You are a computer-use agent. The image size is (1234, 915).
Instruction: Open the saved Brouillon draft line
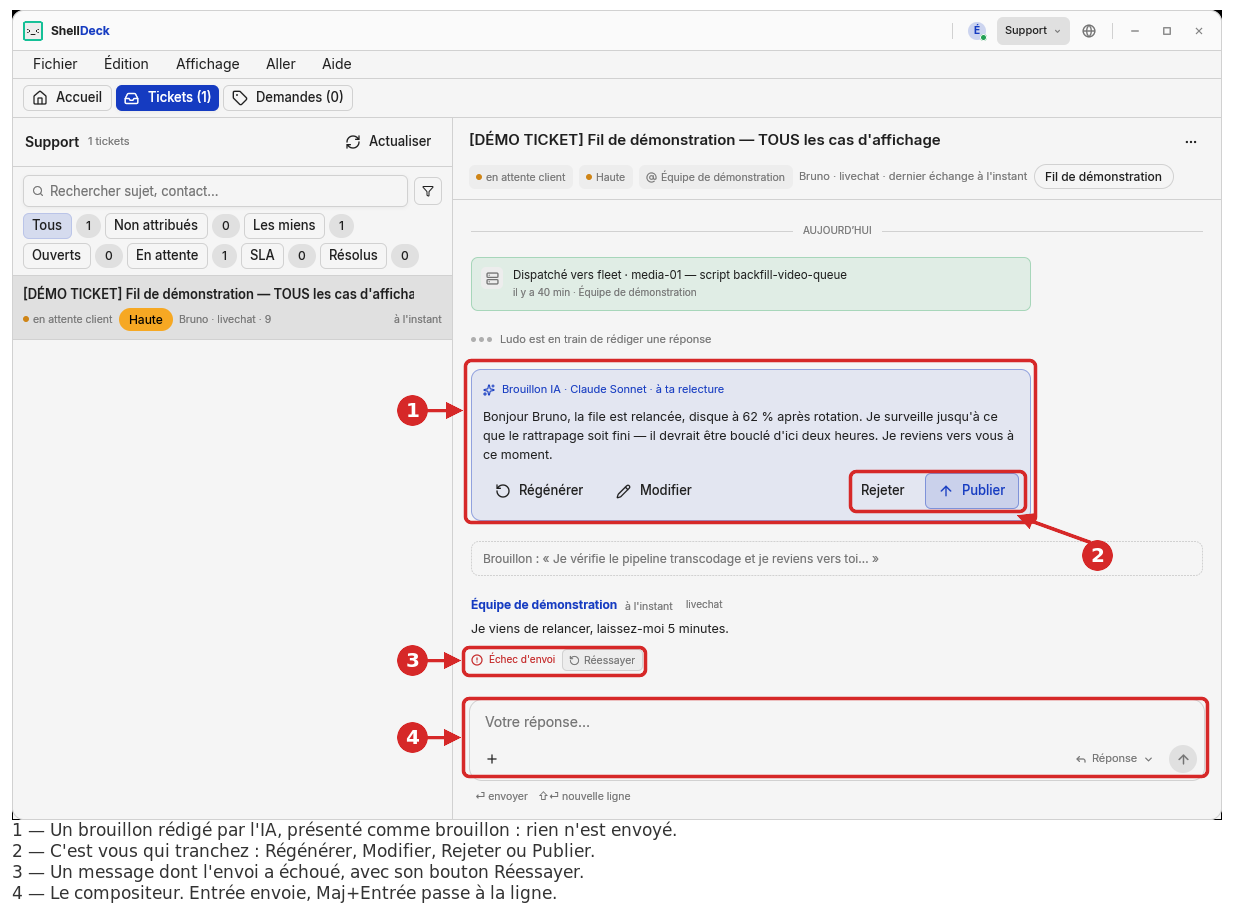[836, 559]
